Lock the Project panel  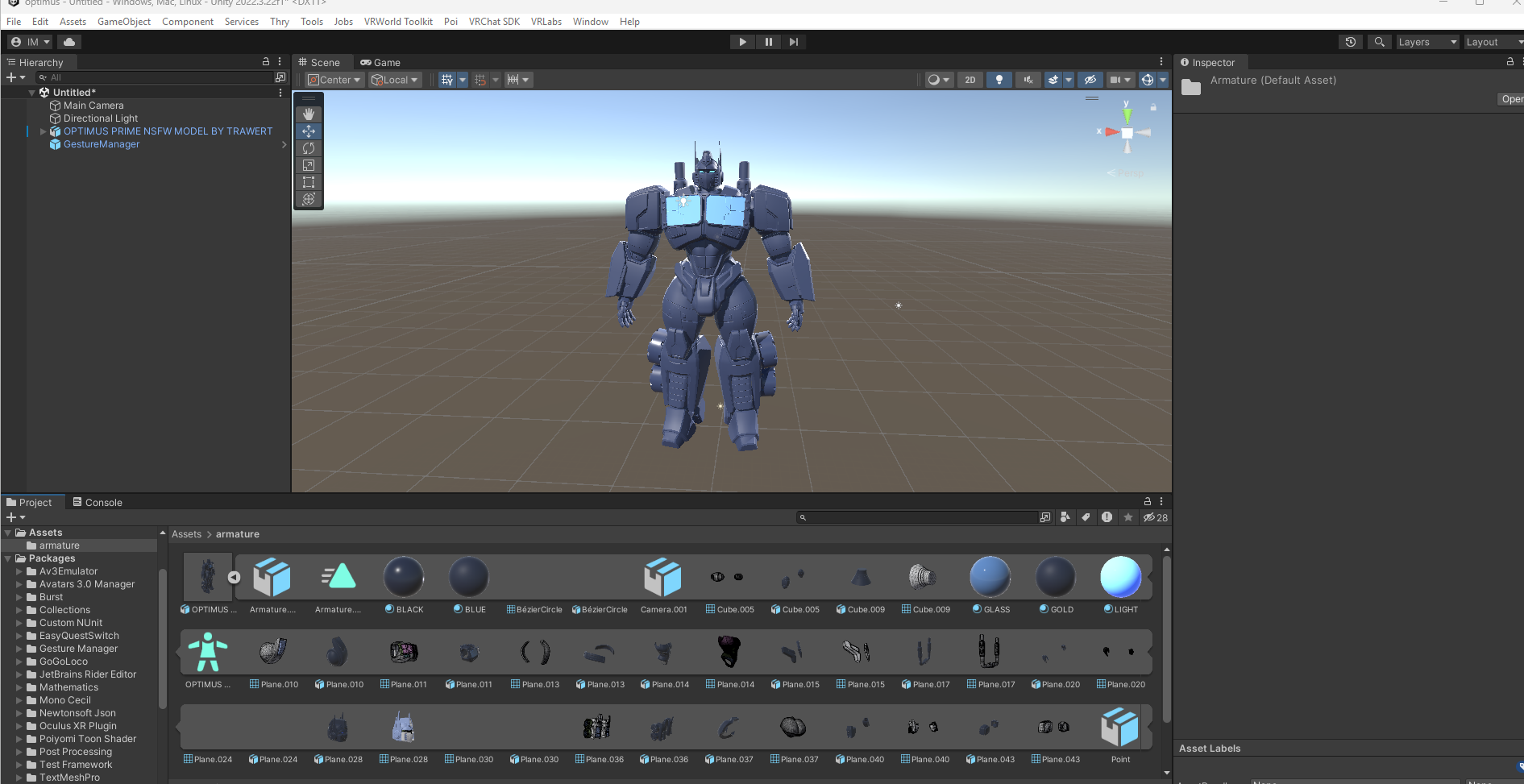pyautogui.click(x=1148, y=501)
